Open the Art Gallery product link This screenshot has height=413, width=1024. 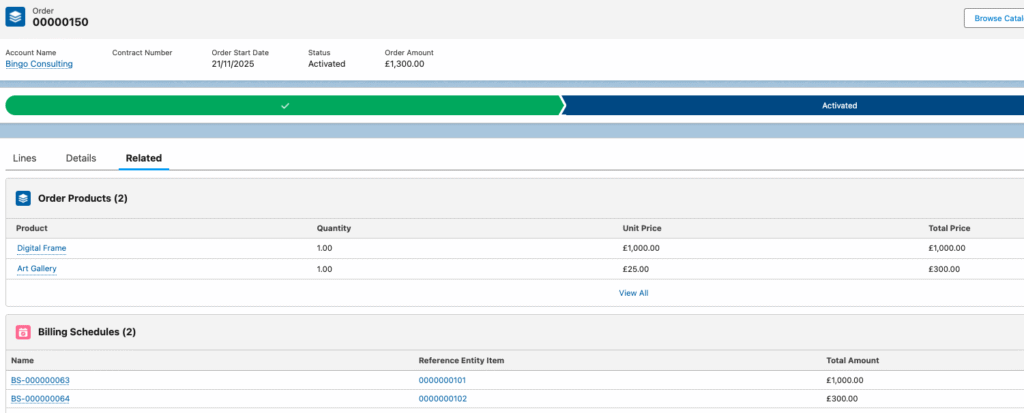[37, 269]
